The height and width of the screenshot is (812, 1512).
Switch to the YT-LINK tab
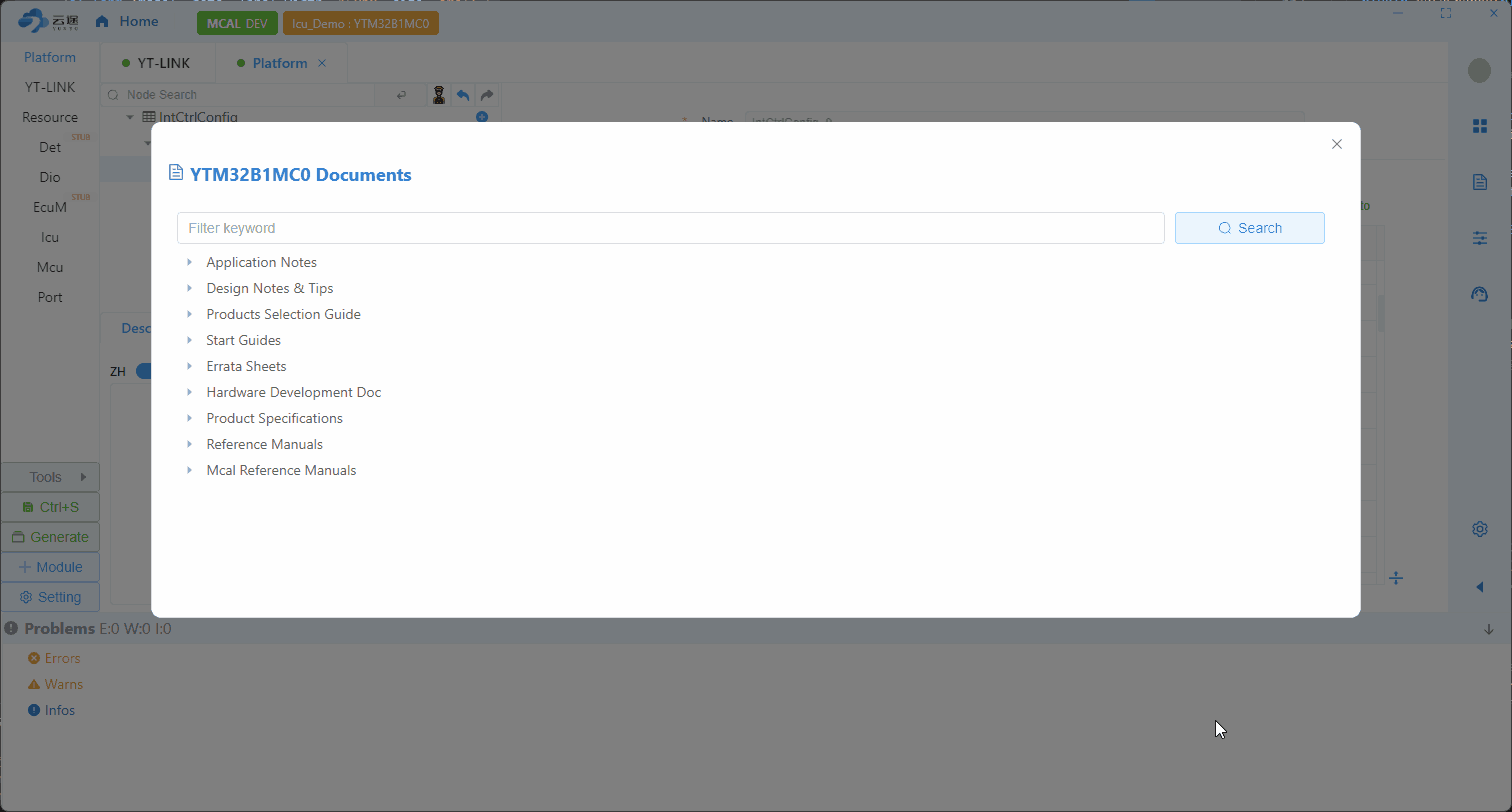(x=156, y=63)
